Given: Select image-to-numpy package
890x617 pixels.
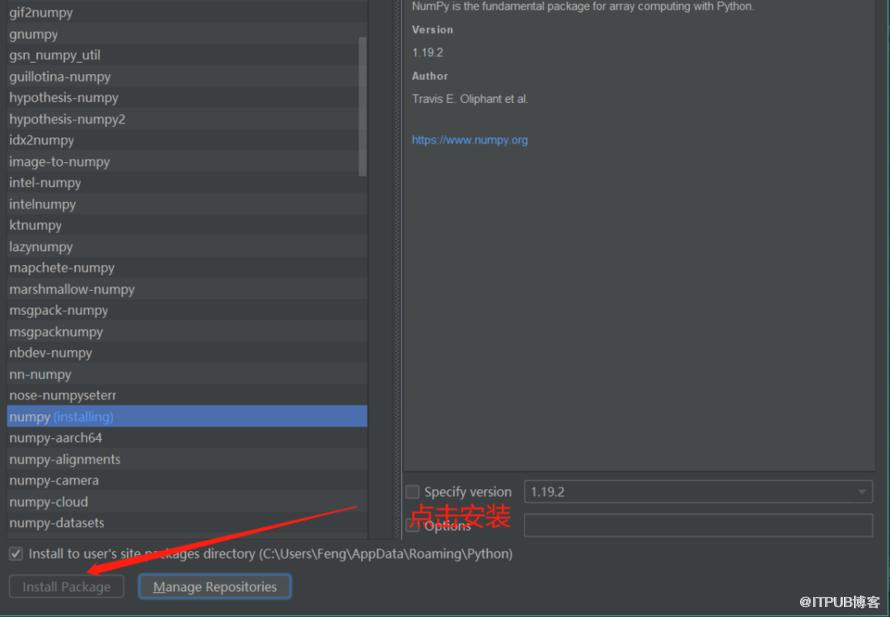Looking at the screenshot, I should click(187, 162).
